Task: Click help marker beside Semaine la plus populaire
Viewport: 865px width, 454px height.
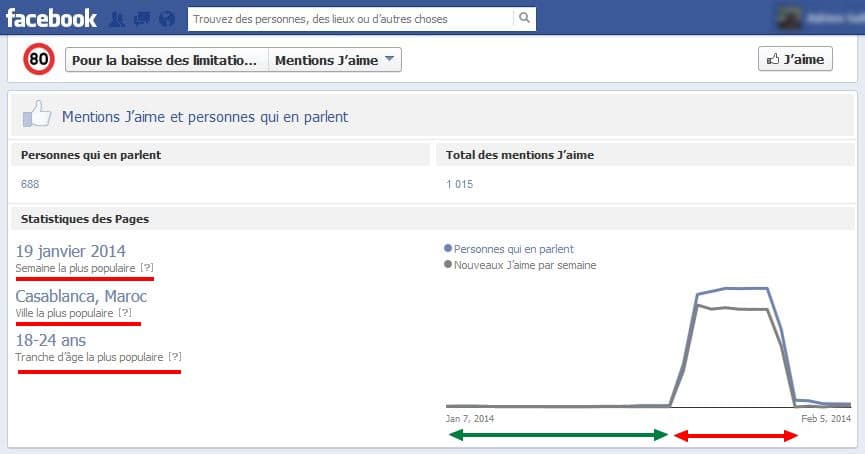Action: pos(147,269)
